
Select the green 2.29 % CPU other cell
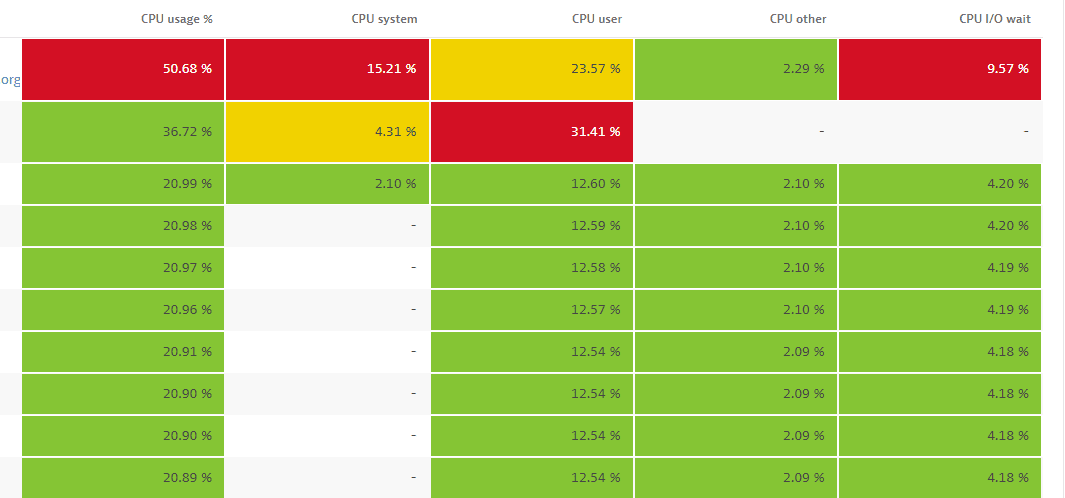(x=736, y=69)
